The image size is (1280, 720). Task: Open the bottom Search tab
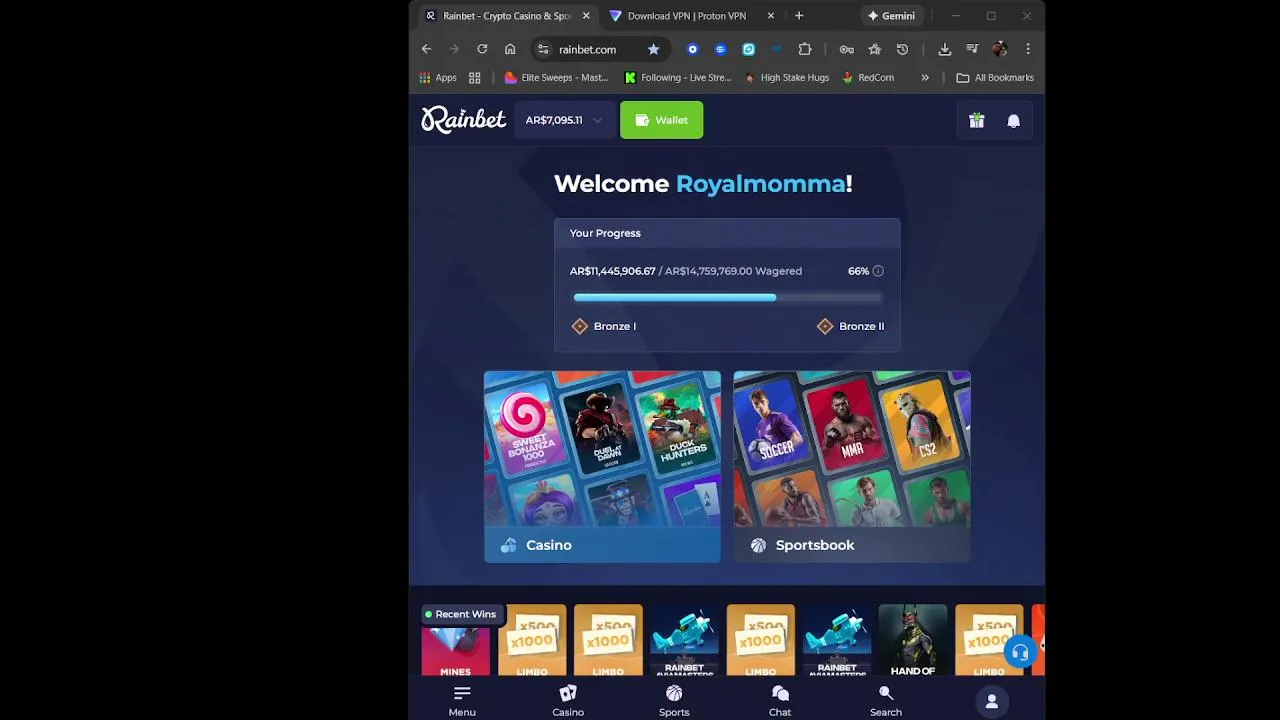click(885, 701)
